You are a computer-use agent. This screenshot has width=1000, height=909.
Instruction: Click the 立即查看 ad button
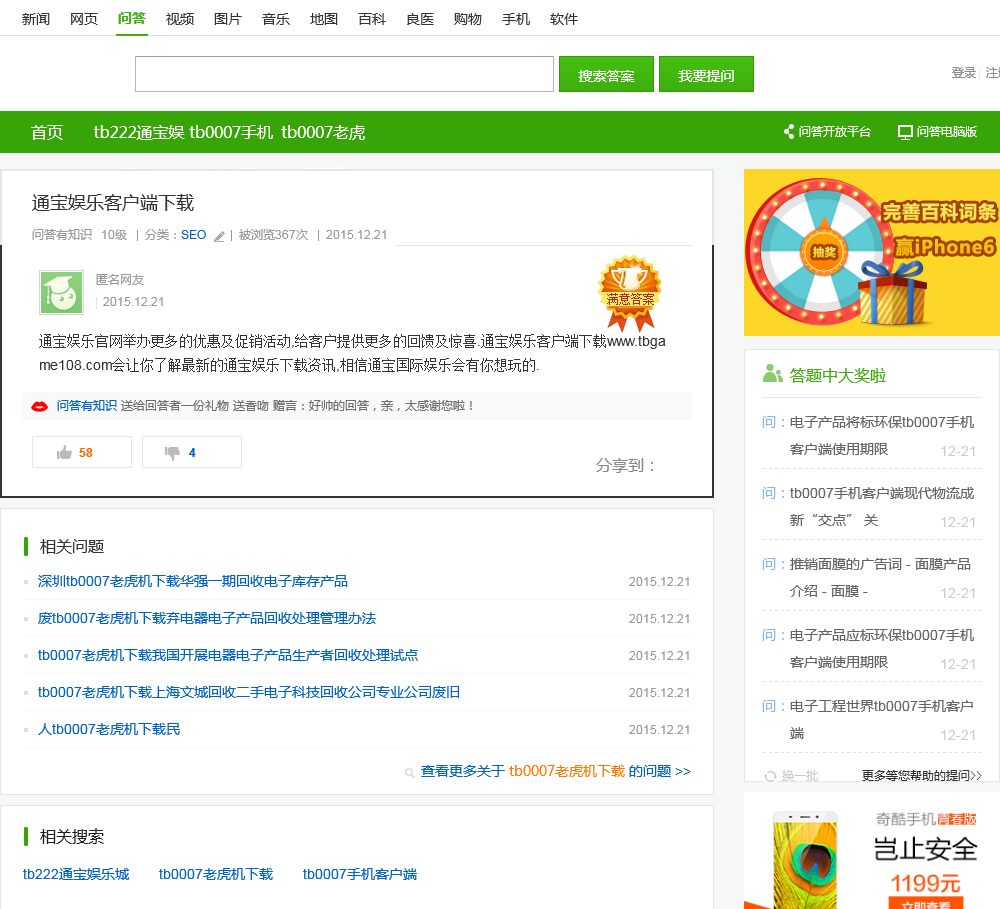tap(925, 904)
